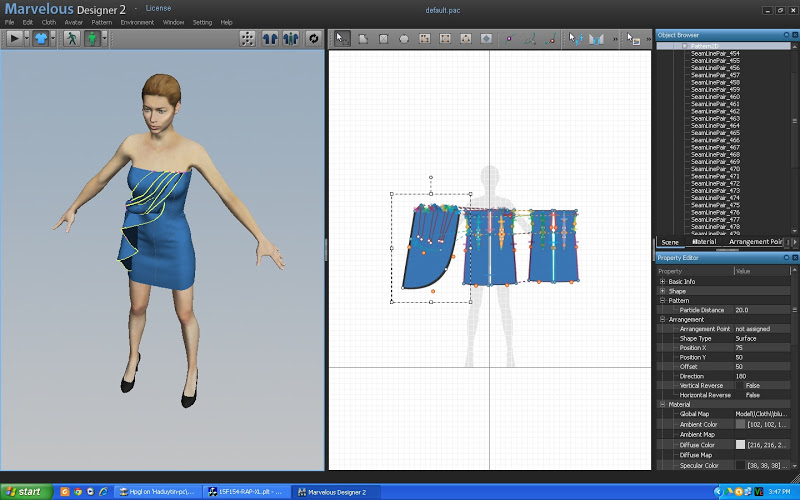Open the Windows start button
The width and height of the screenshot is (800, 500).
pos(27,492)
